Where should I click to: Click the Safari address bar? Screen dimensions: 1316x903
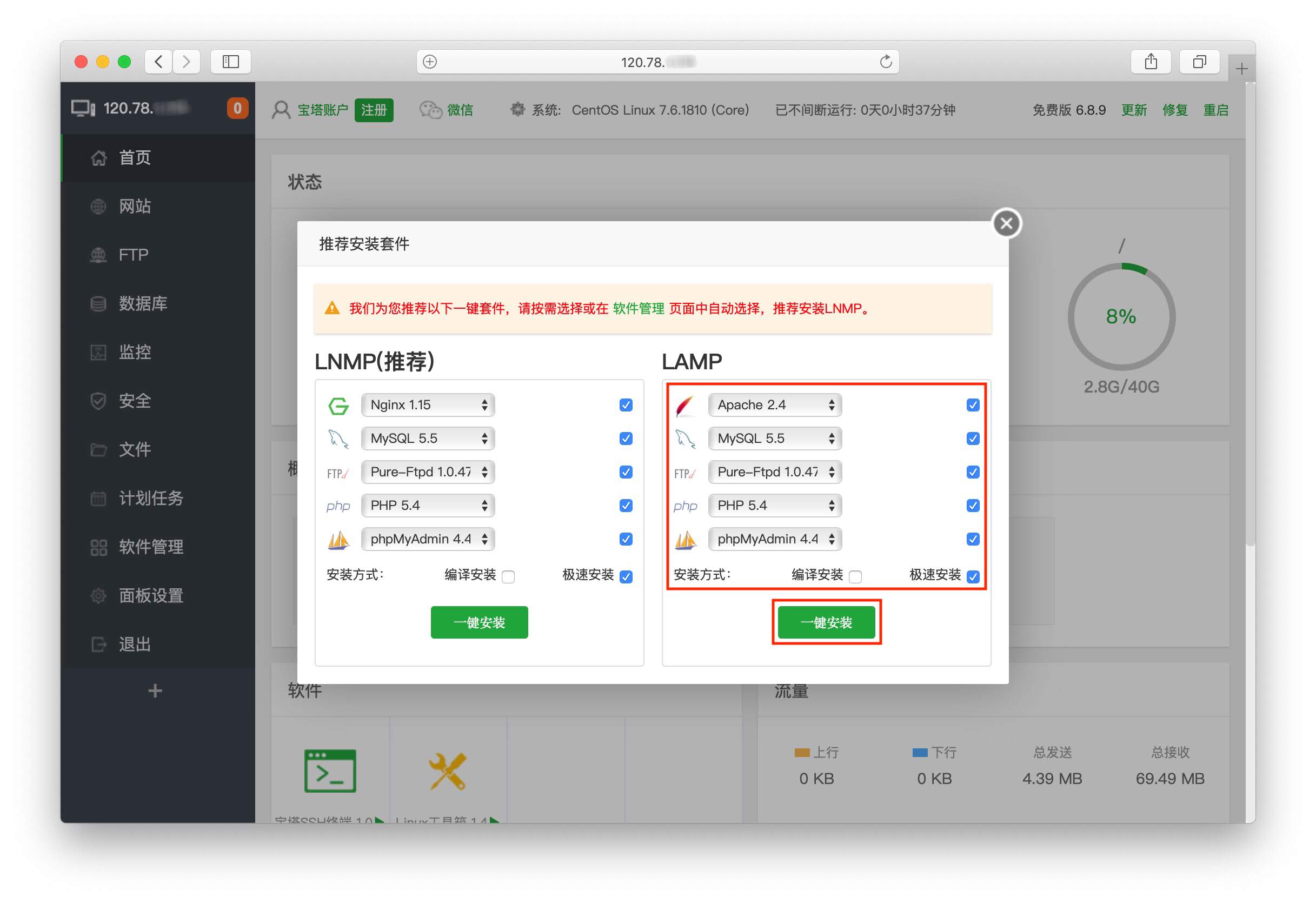point(657,62)
